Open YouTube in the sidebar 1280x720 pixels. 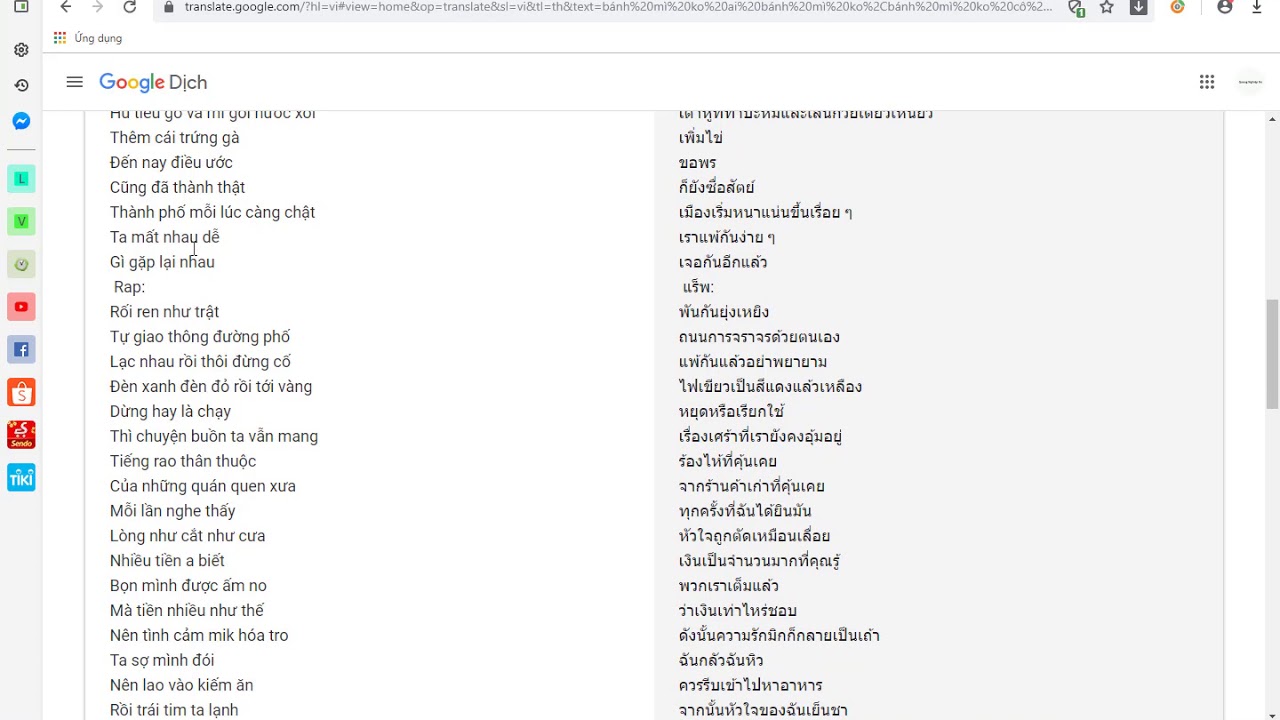(x=21, y=307)
